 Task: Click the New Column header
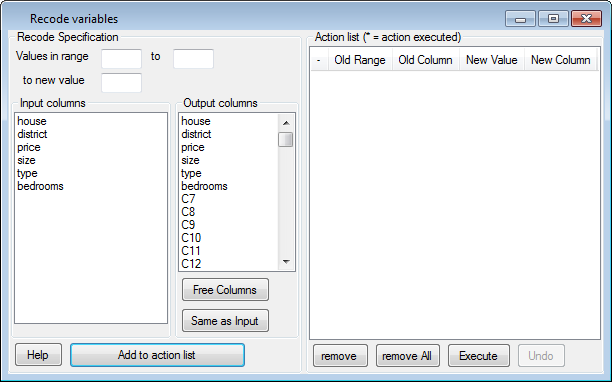[x=560, y=60]
